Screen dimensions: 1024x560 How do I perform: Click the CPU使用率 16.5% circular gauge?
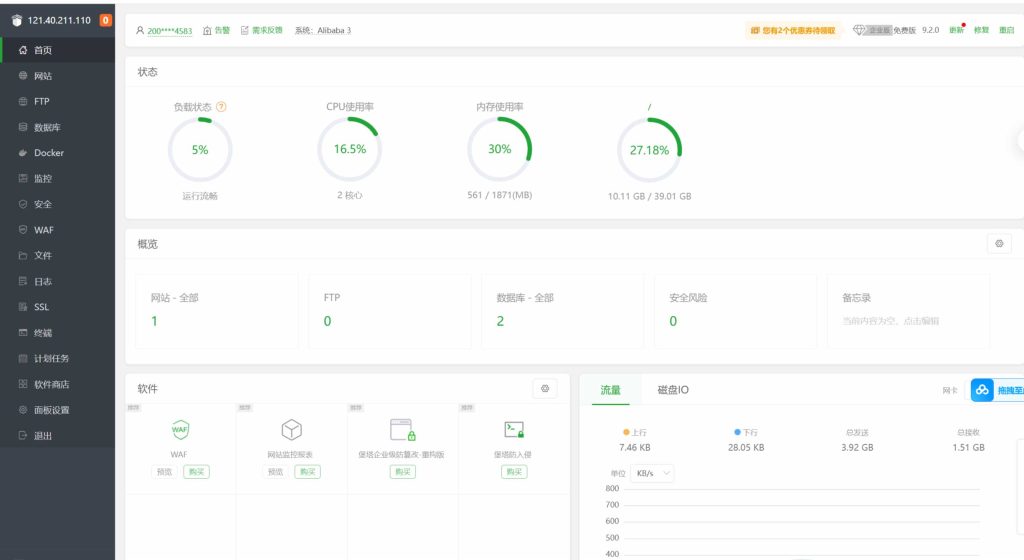point(349,149)
